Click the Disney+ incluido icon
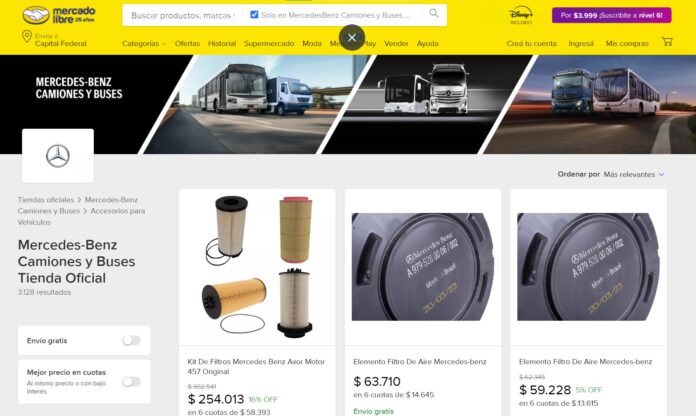This screenshot has height=416, width=696. coord(521,15)
